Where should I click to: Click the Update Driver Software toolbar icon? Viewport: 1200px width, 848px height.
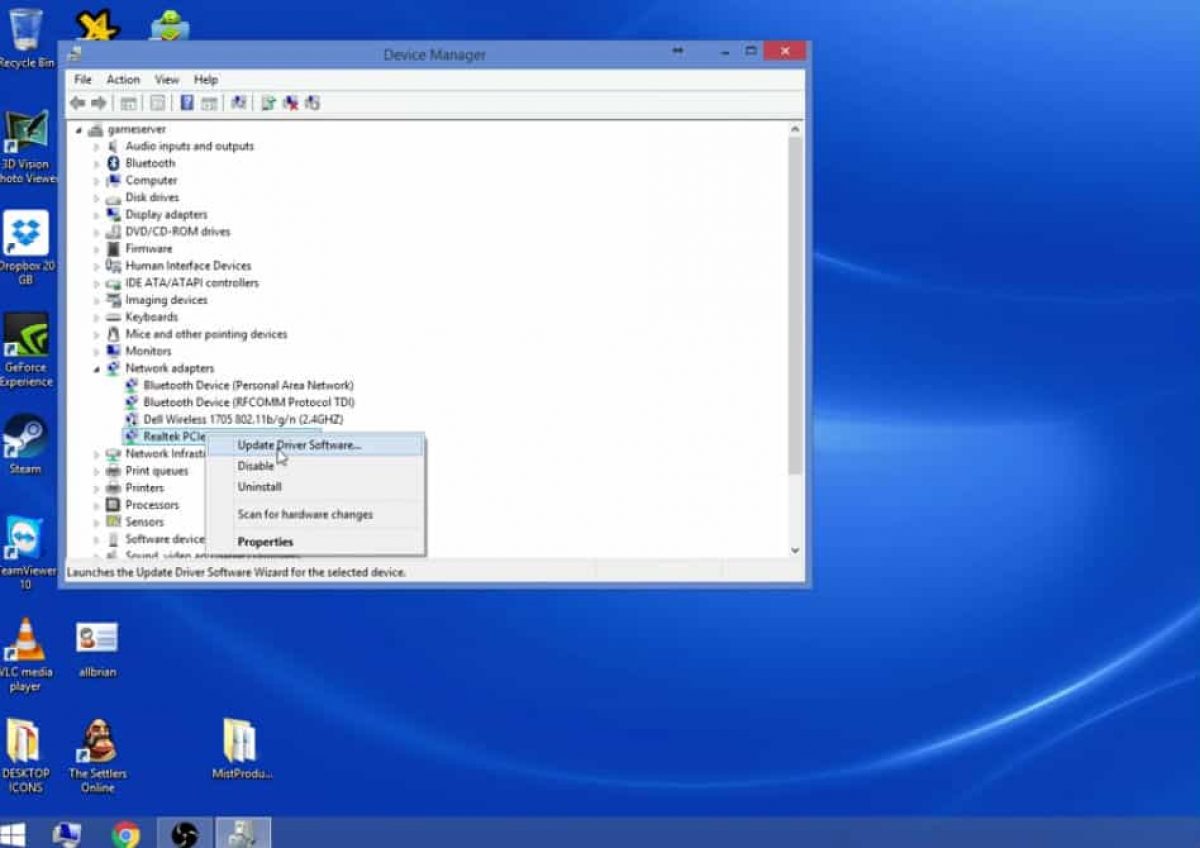[268, 103]
